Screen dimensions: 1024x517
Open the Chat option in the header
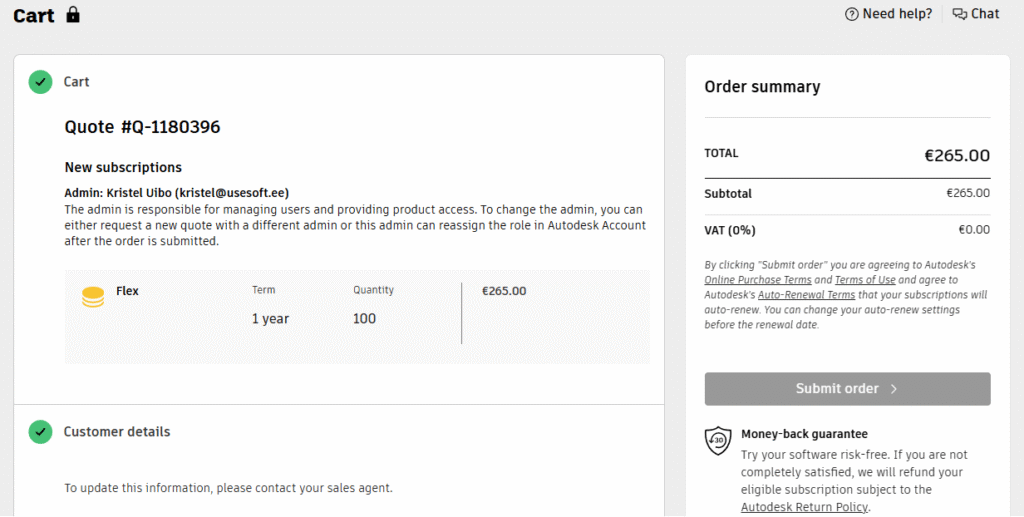click(x=985, y=14)
